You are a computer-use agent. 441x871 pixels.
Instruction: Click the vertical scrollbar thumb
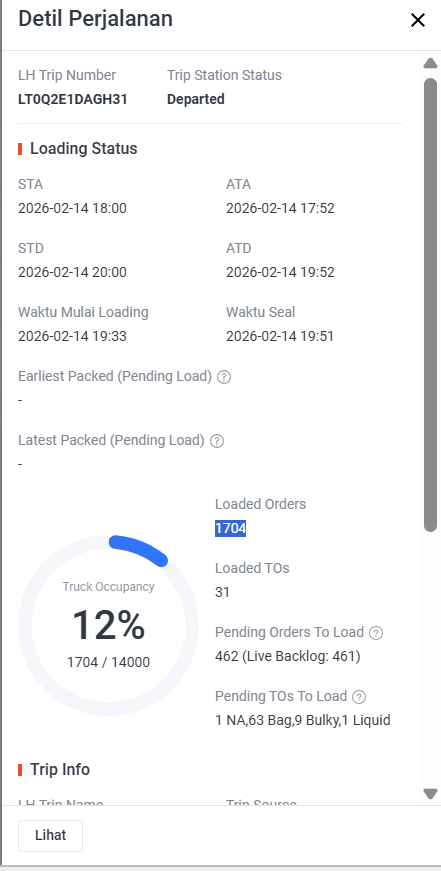click(430, 304)
